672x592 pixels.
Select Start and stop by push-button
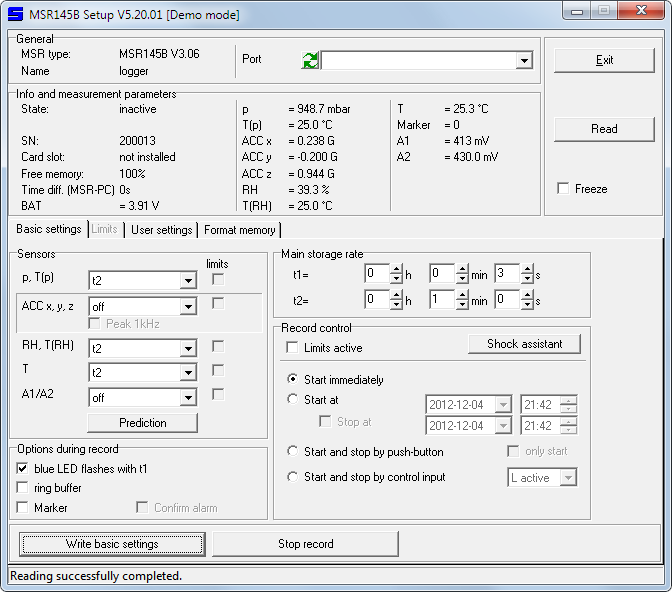pyautogui.click(x=293, y=451)
